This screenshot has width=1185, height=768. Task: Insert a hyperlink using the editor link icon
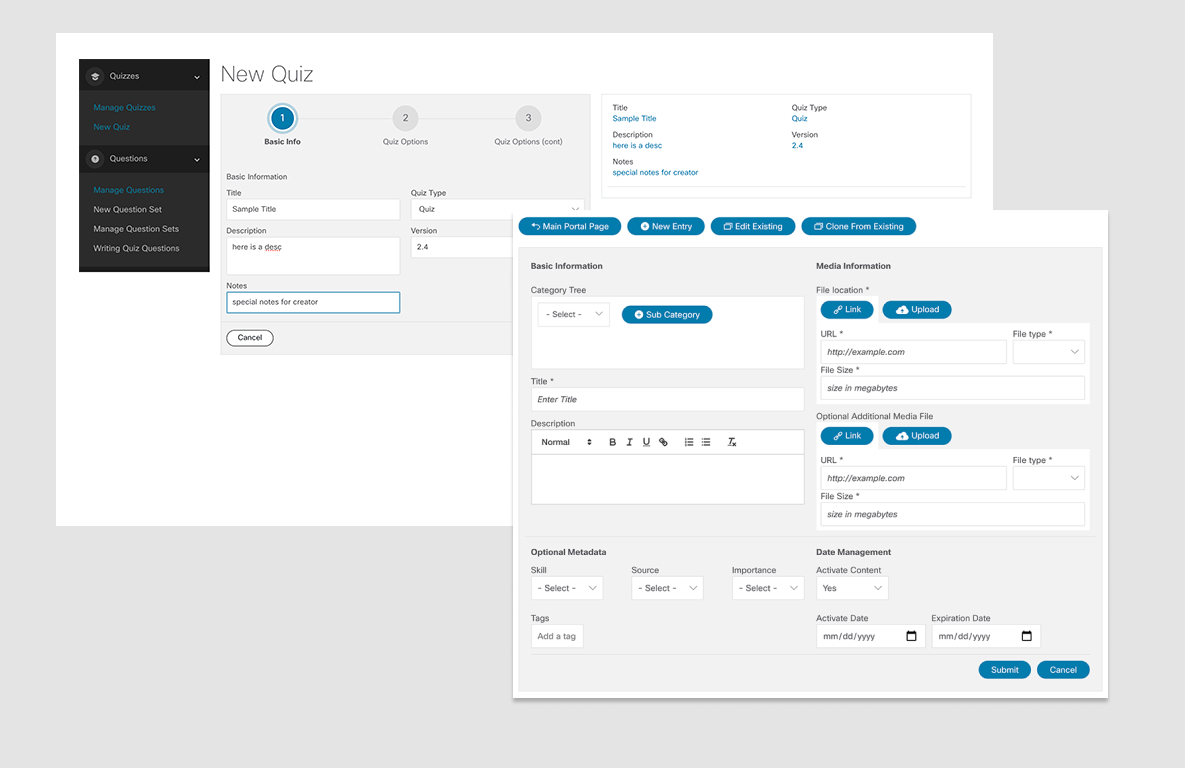pos(663,441)
